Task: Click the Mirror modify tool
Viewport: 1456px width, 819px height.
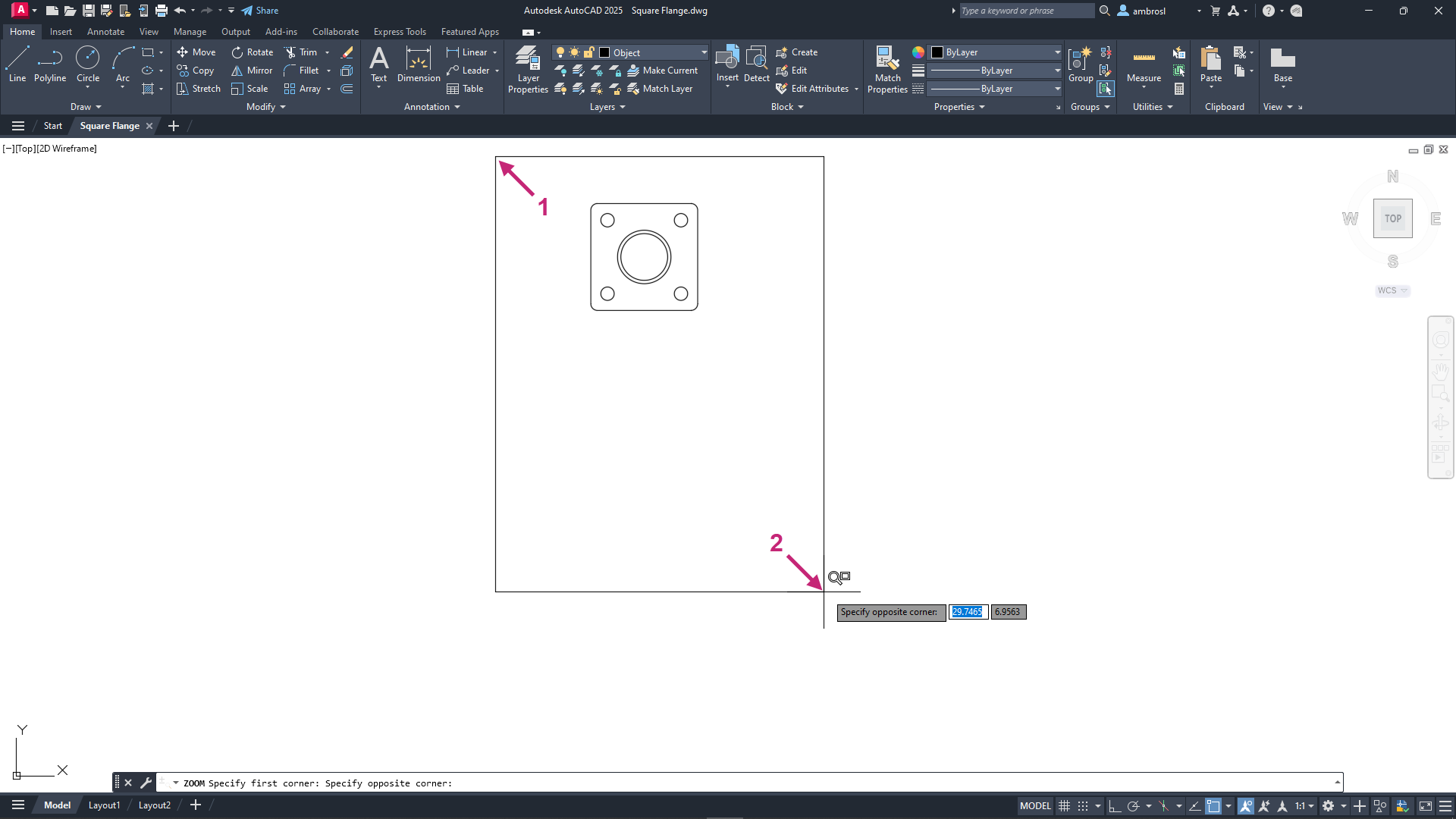Action: pos(252,71)
